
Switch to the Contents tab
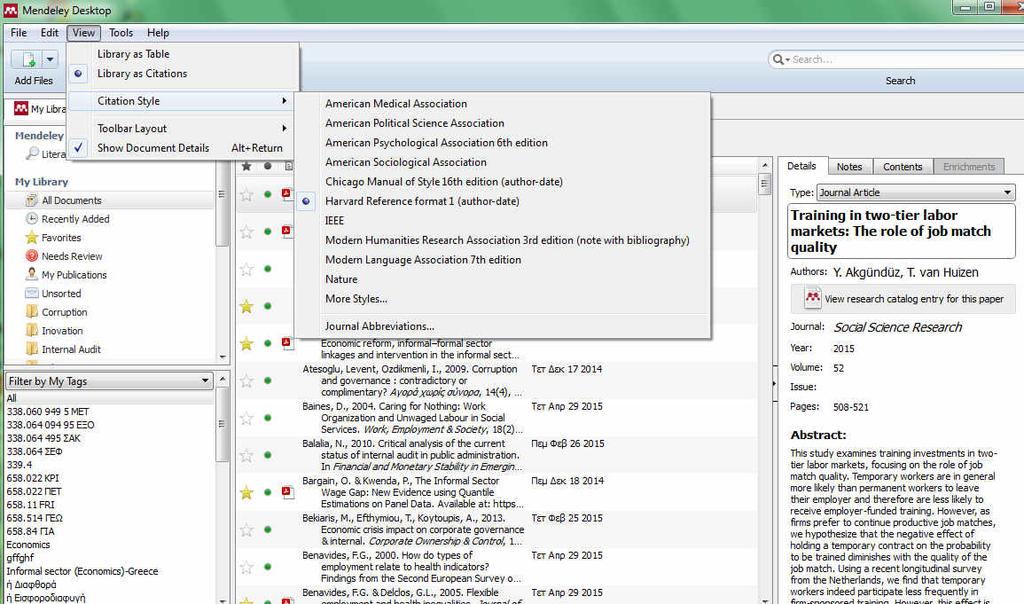tap(903, 167)
